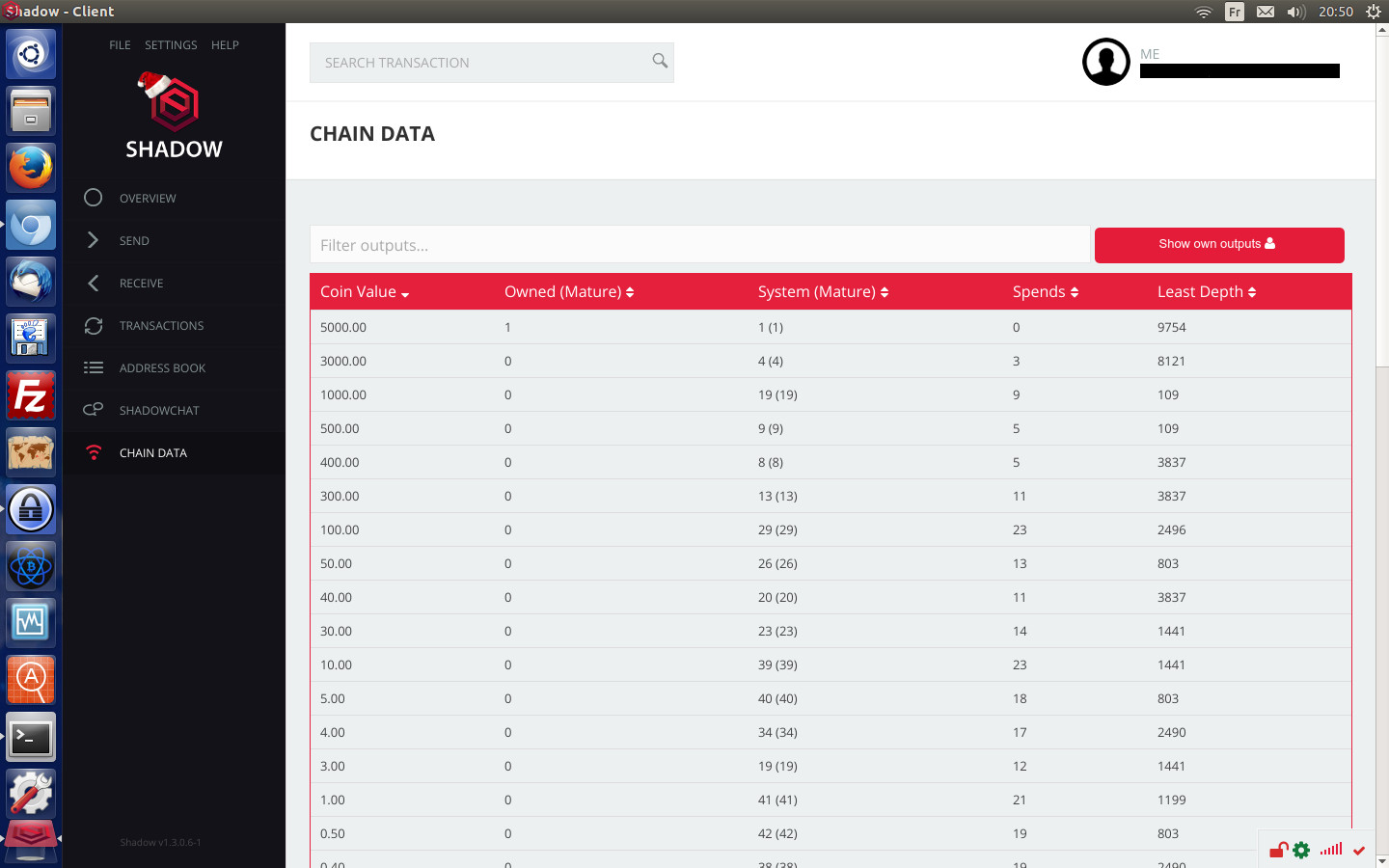Sort table by Least Depth column
The width and height of the screenshot is (1389, 868).
coord(1207,291)
